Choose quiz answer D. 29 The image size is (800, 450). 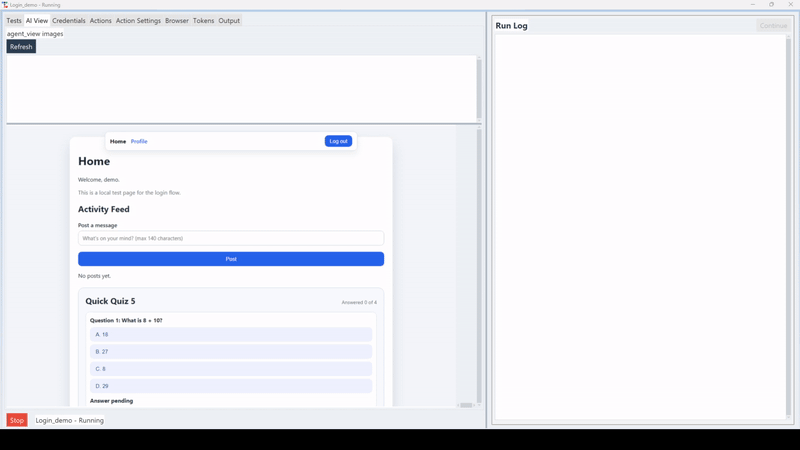pyautogui.click(x=231, y=386)
